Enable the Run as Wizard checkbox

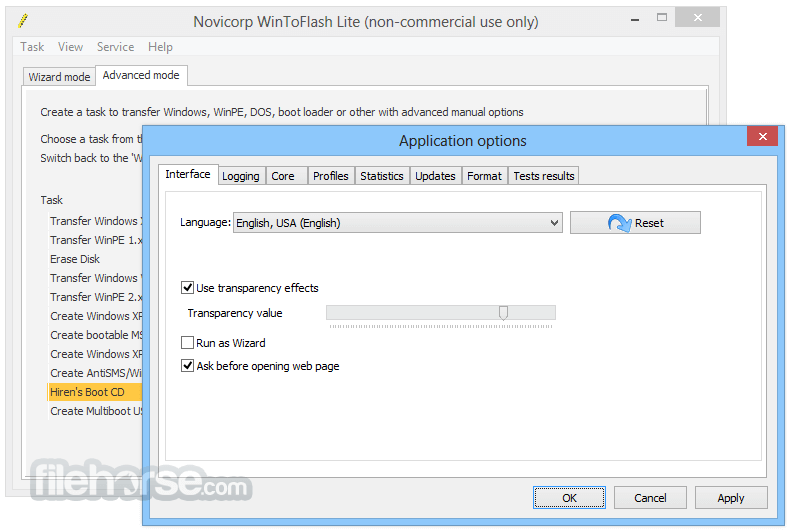coord(187,343)
